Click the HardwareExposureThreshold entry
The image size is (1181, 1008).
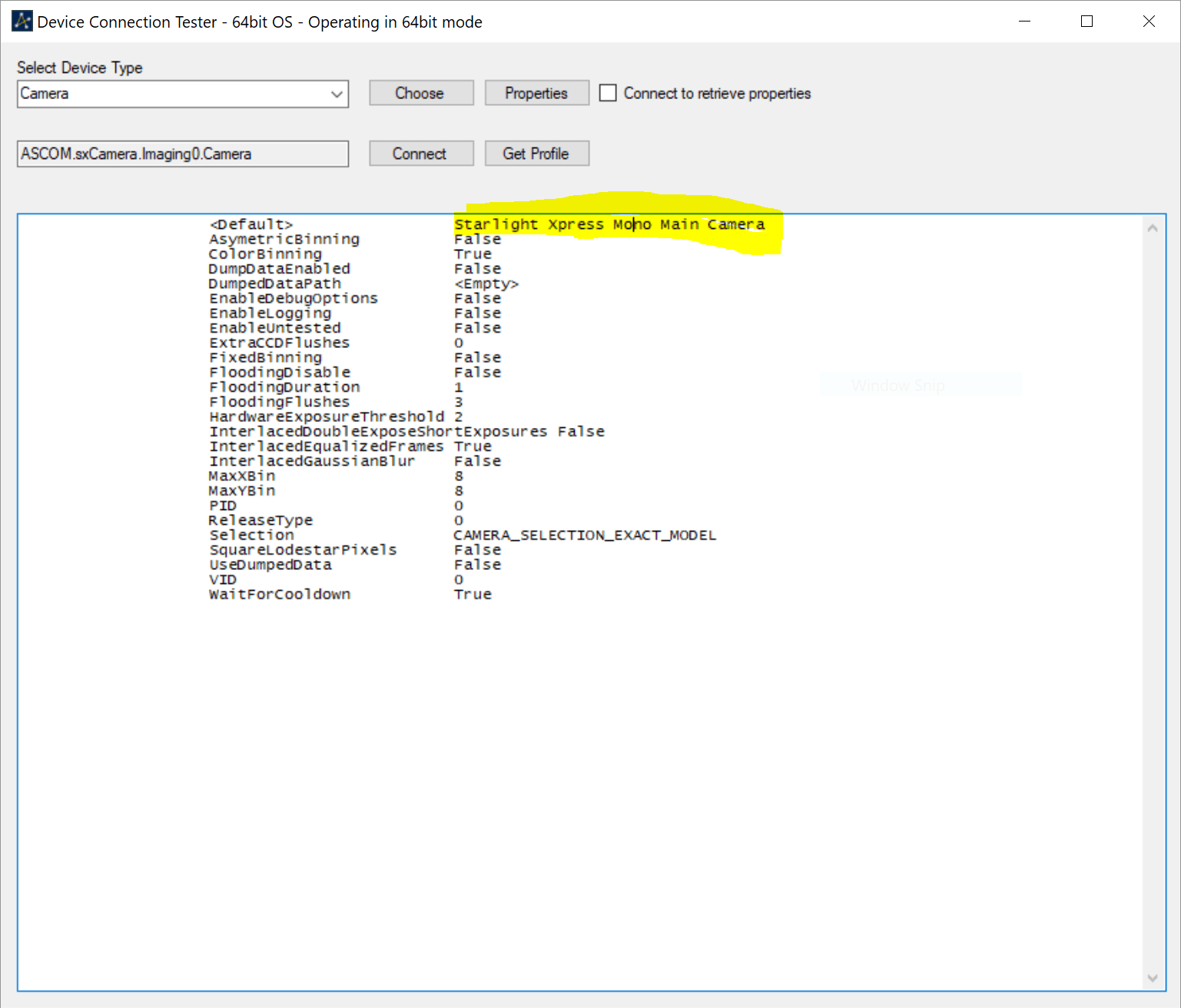pos(327,416)
